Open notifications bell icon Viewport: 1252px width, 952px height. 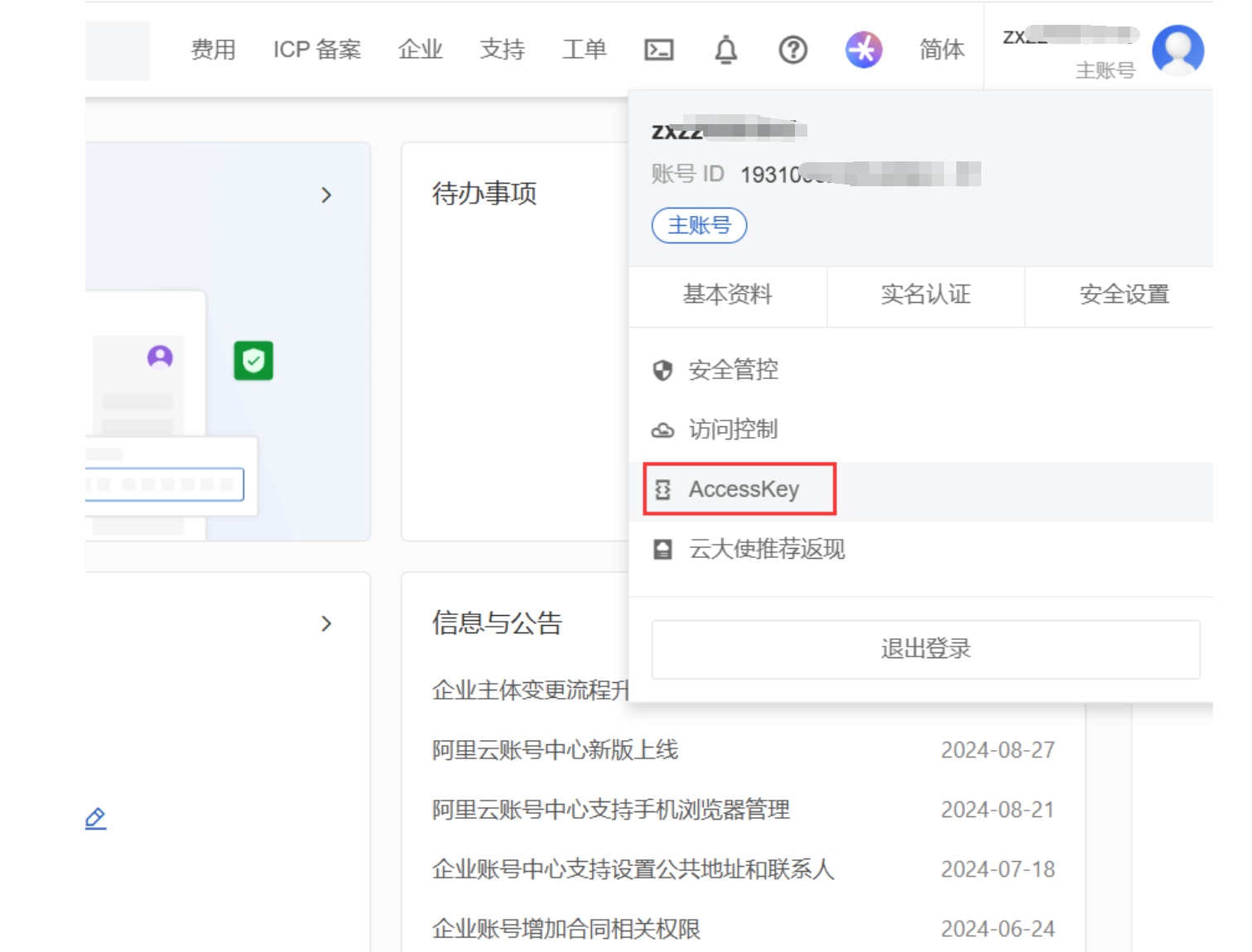pyautogui.click(x=726, y=50)
